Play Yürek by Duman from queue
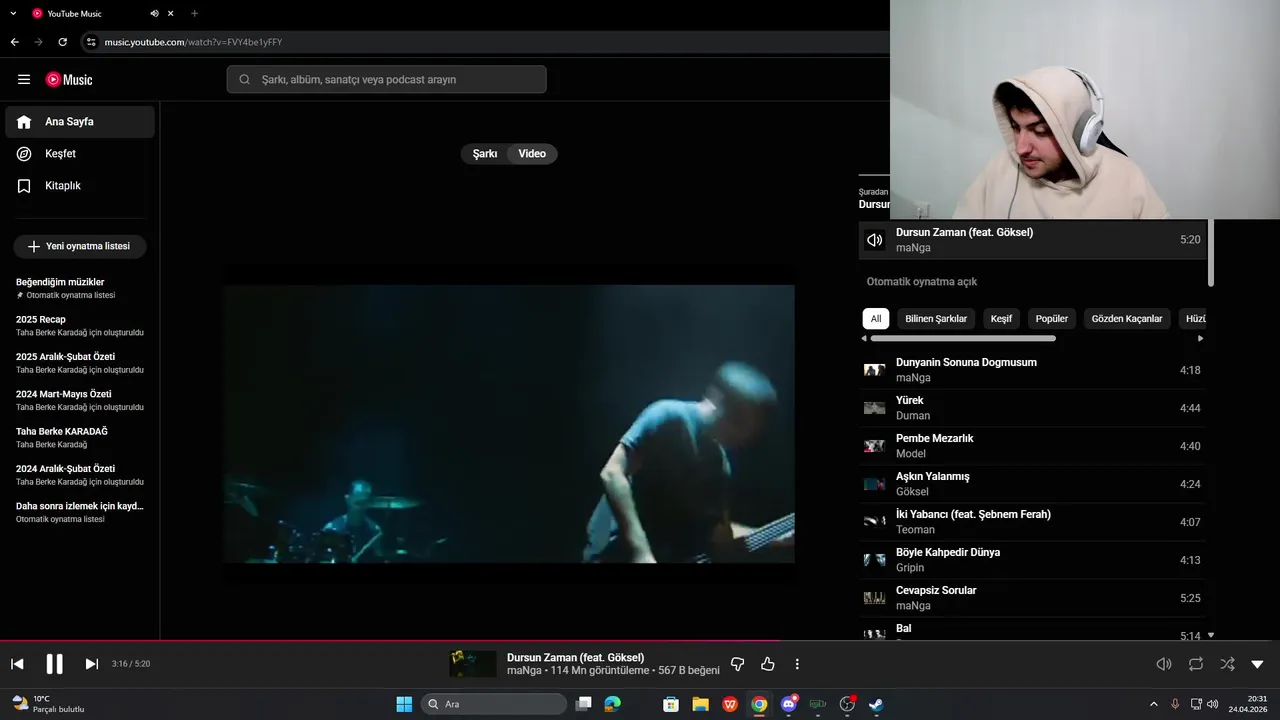 1032,408
